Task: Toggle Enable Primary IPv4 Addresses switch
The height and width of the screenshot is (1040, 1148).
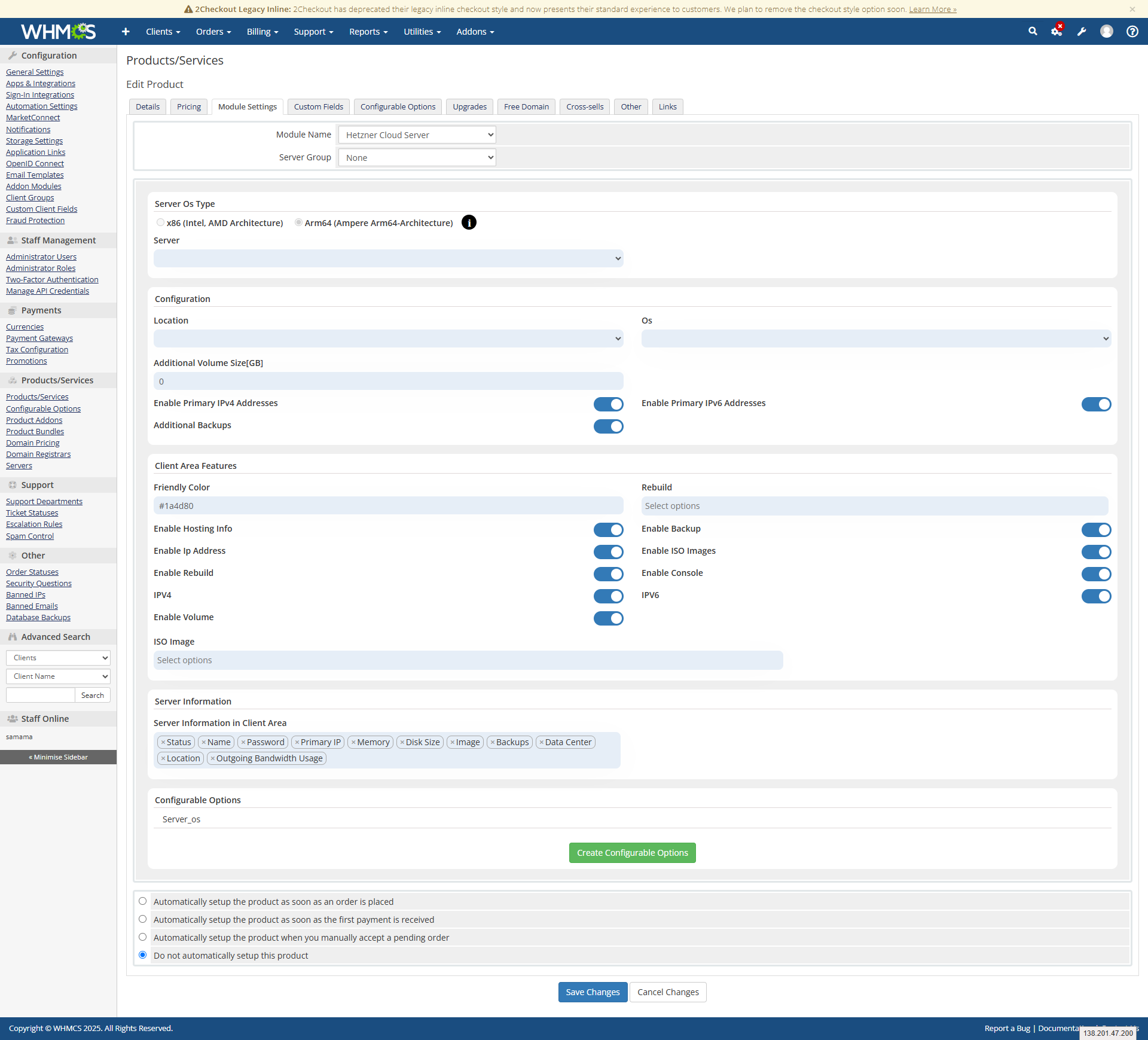Action: [608, 404]
